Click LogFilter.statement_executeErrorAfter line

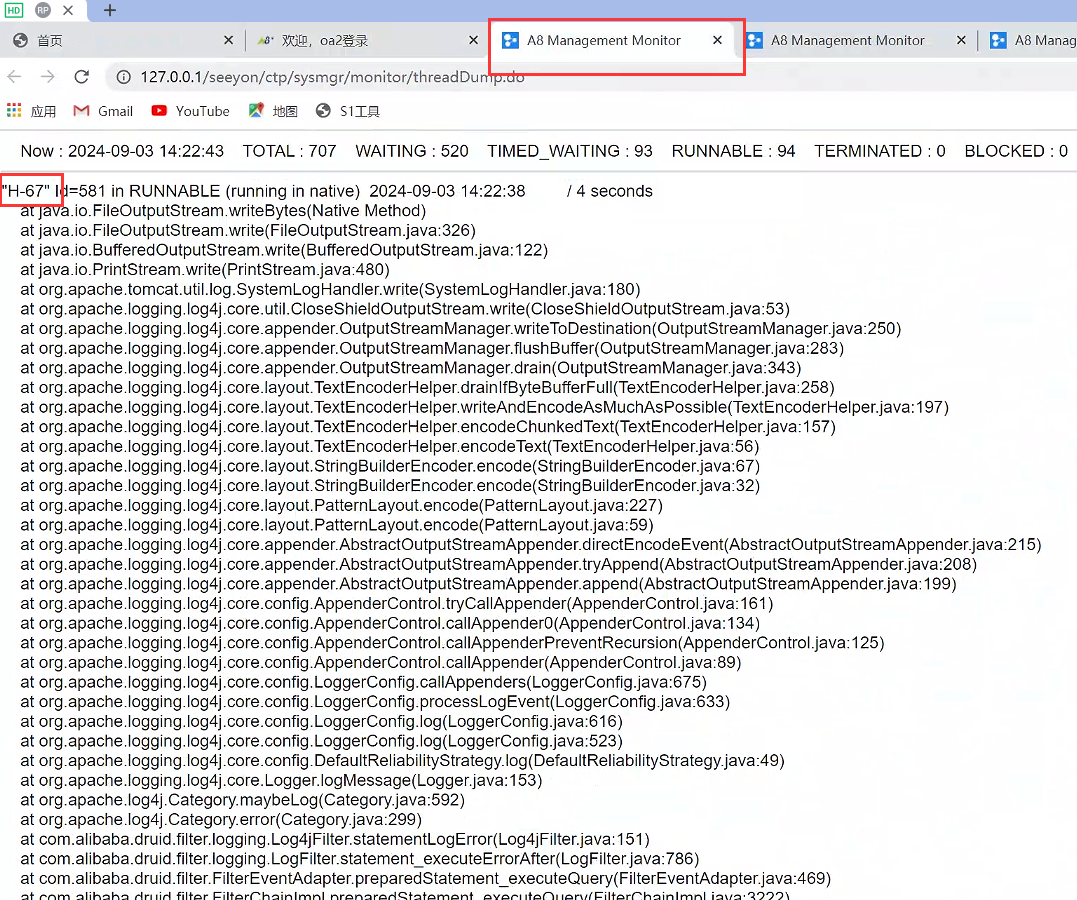360,859
